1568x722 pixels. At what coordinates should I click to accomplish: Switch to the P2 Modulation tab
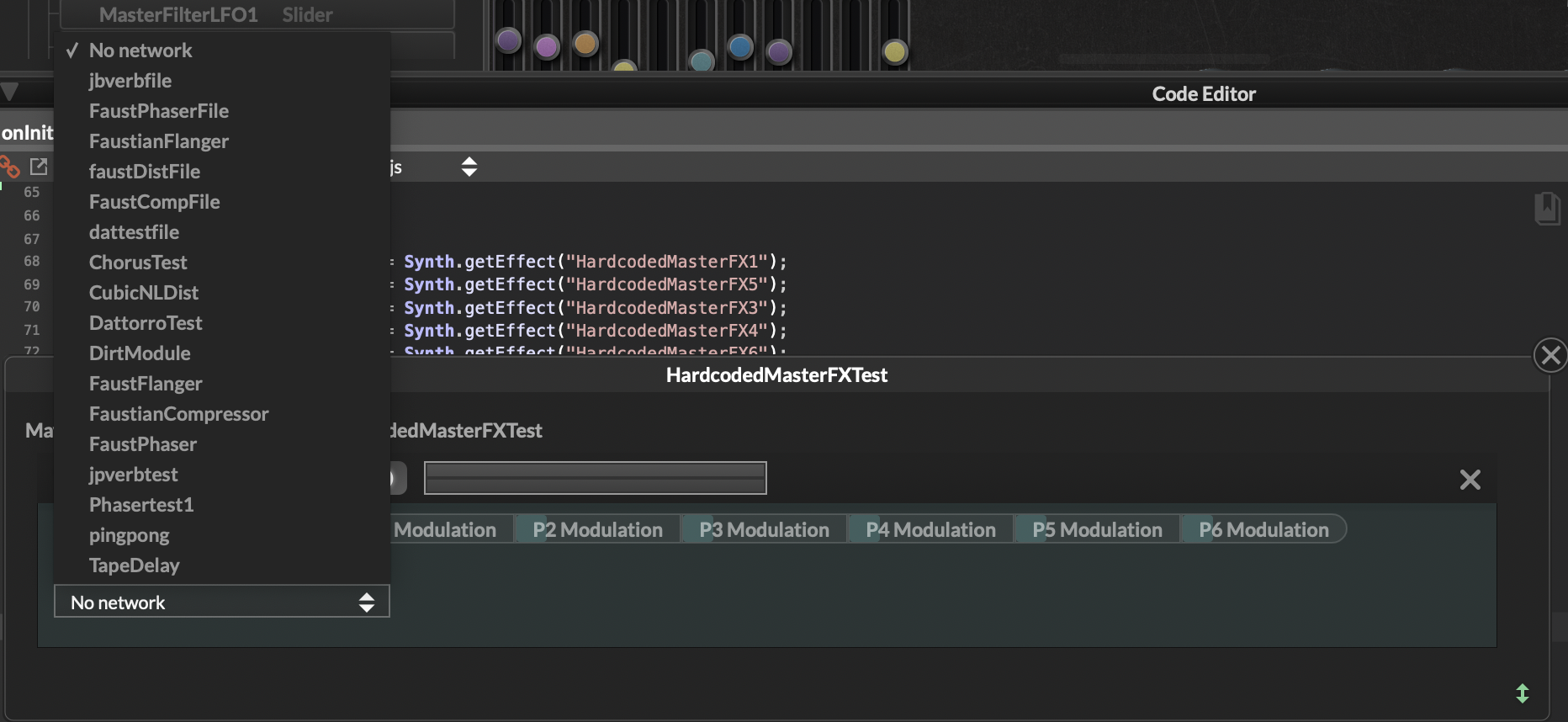[597, 529]
